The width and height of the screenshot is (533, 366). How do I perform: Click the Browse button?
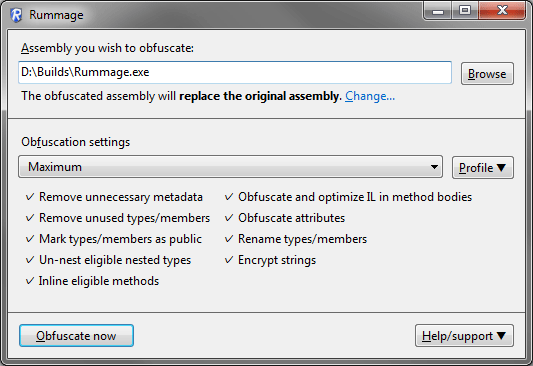(x=487, y=73)
